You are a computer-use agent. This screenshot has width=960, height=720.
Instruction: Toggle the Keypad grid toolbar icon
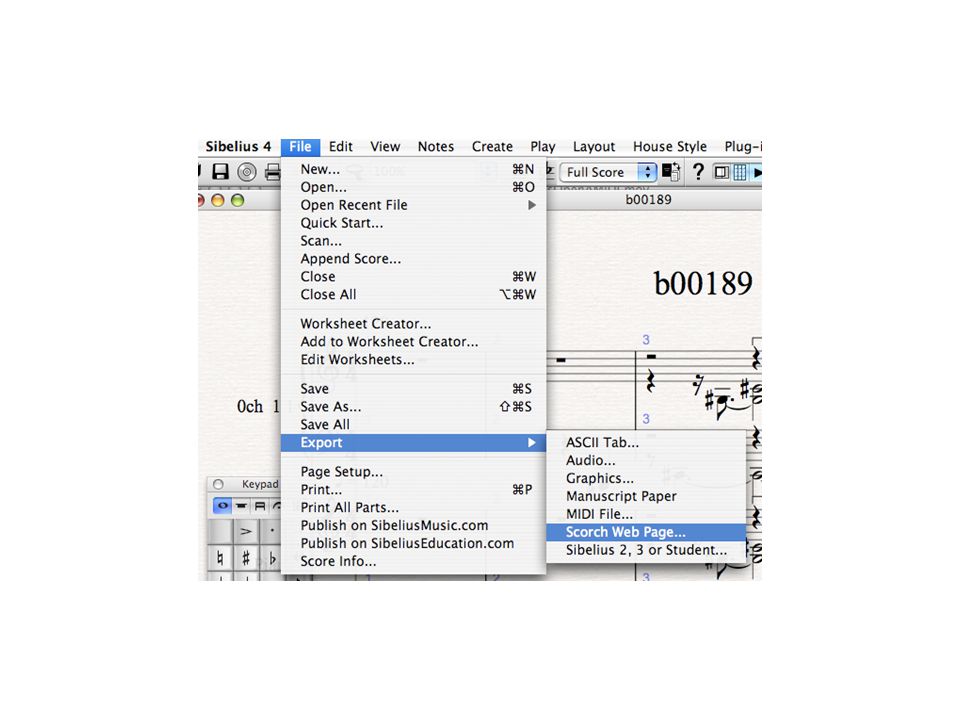click(740, 172)
